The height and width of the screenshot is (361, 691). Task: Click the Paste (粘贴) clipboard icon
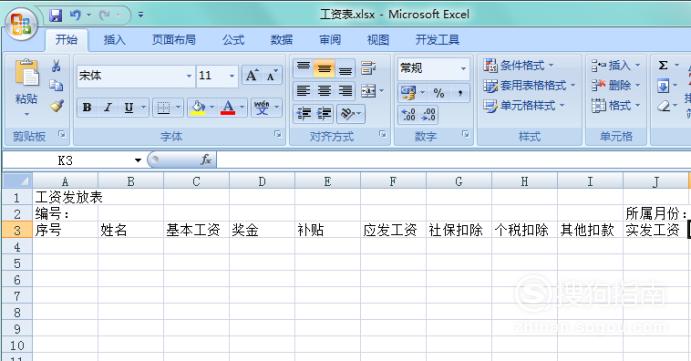tap(27, 73)
